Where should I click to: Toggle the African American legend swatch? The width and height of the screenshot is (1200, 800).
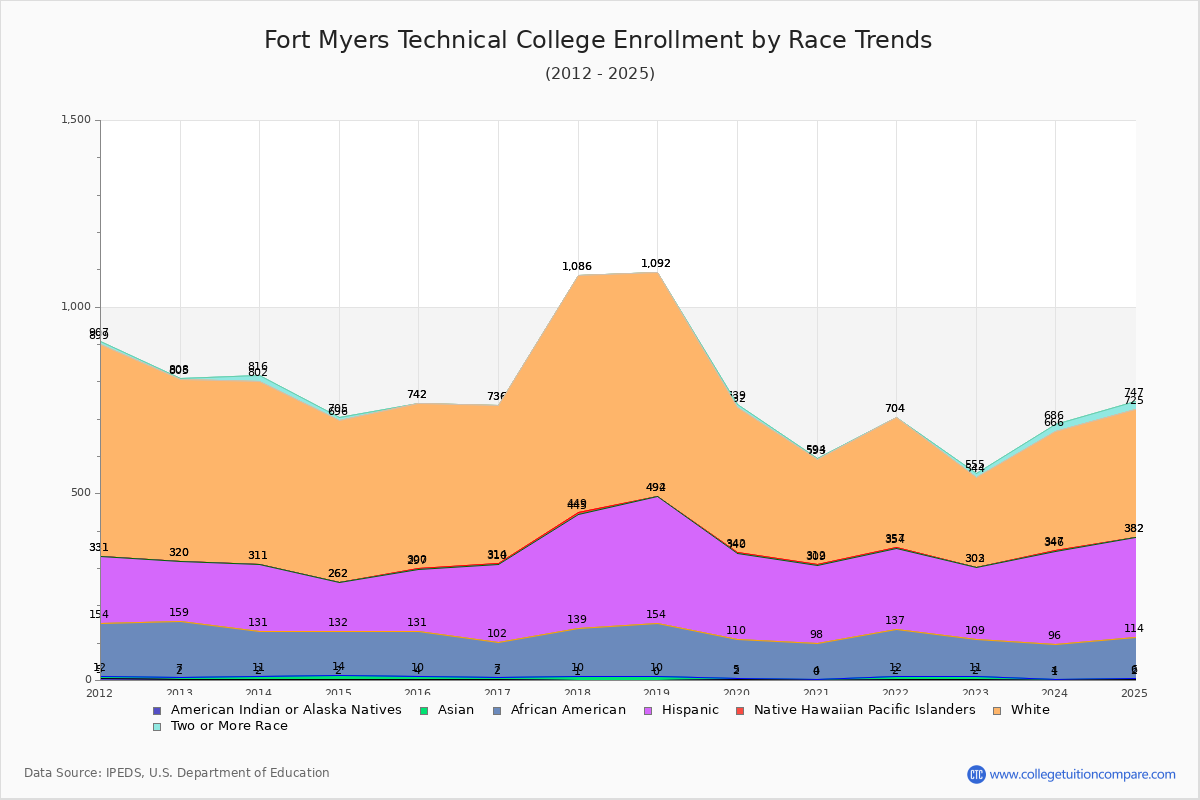(x=497, y=710)
